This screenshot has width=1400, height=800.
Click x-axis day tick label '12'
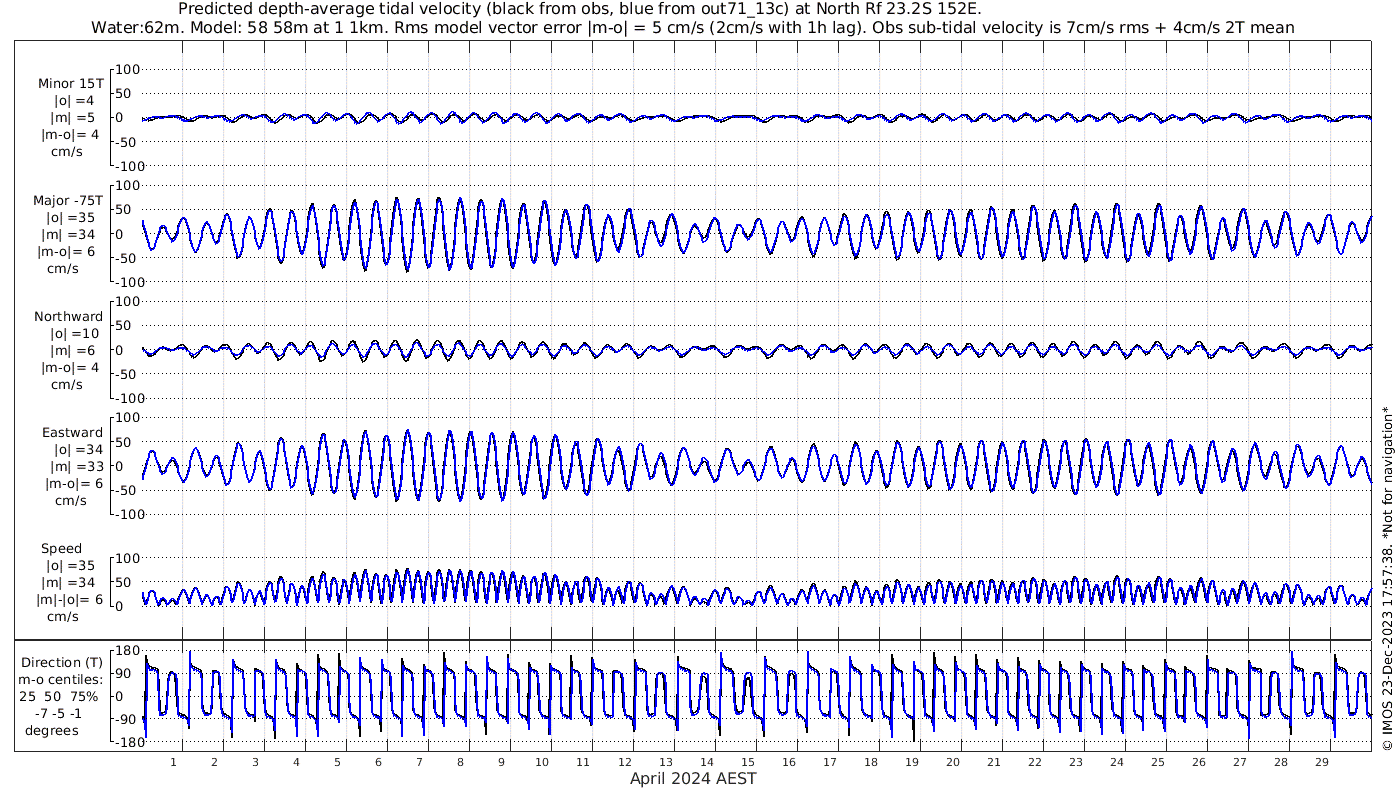click(x=624, y=762)
